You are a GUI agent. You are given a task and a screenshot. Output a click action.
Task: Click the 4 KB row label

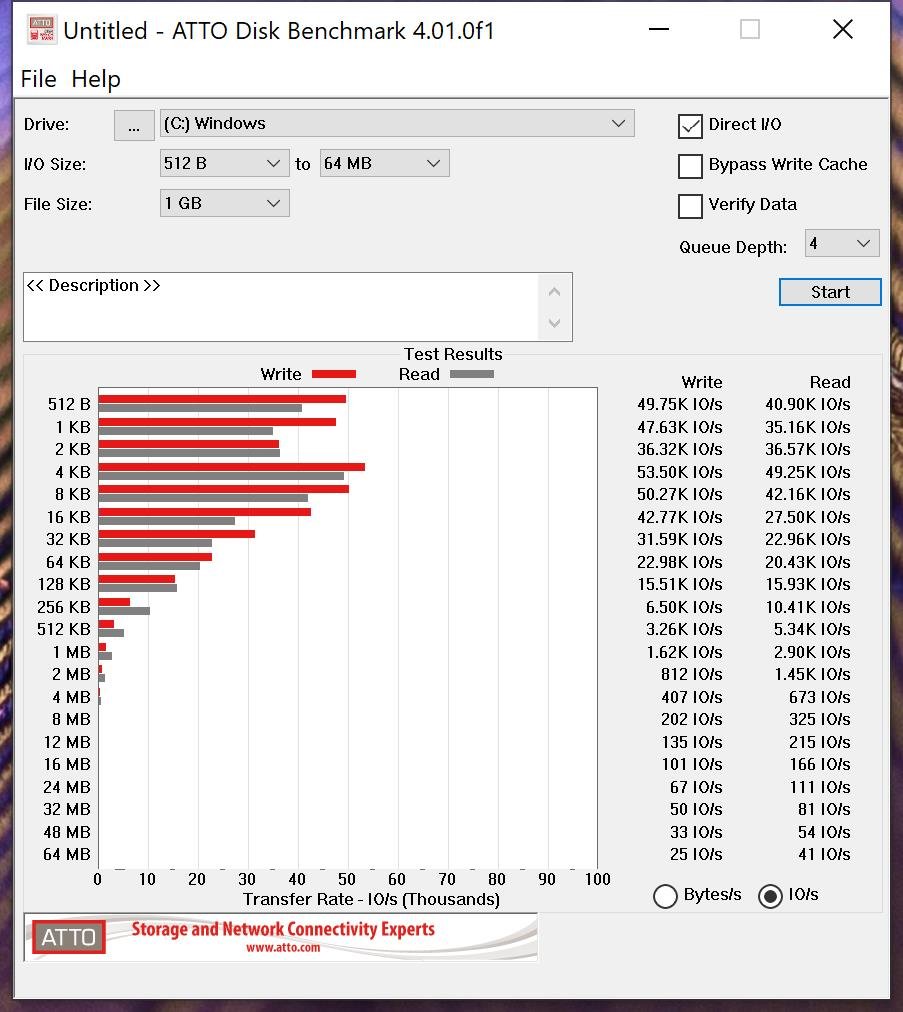click(x=73, y=472)
